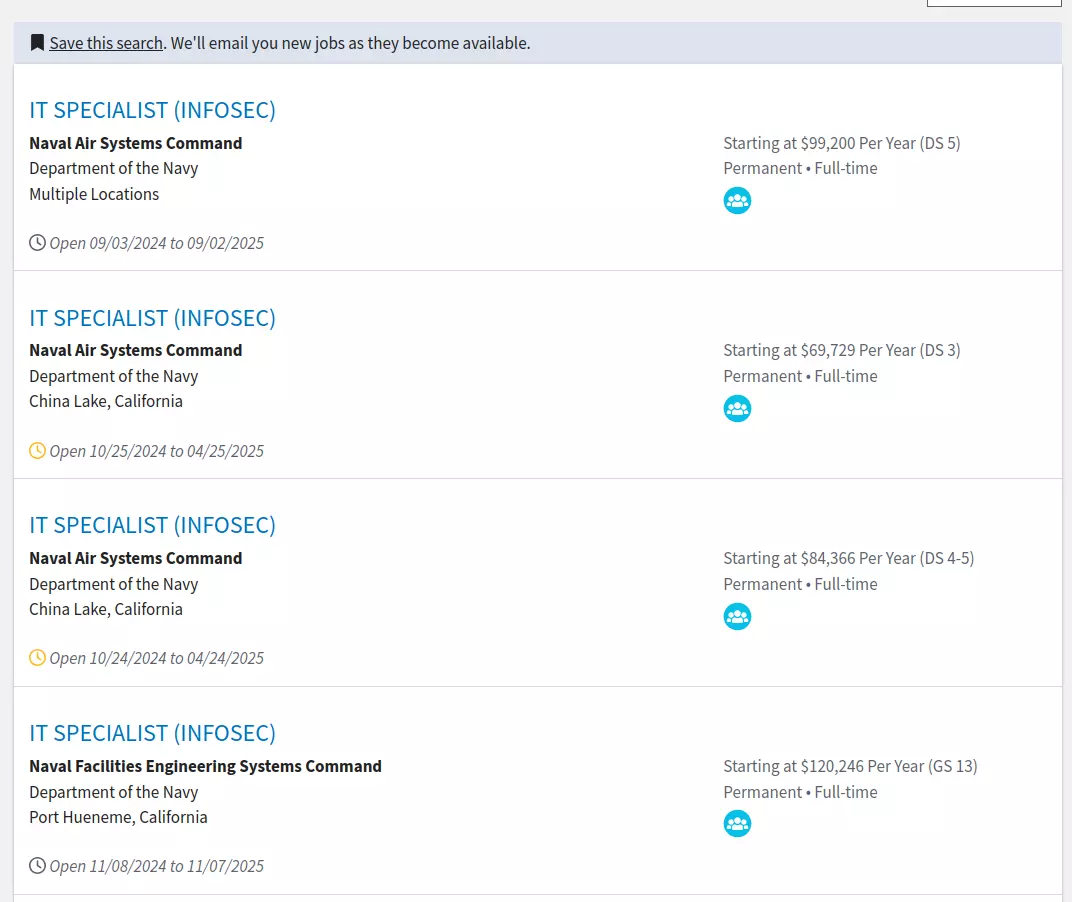Viewport: 1072px width, 902px height.
Task: Click the bookmark icon beside Save this search
Action: point(38,43)
